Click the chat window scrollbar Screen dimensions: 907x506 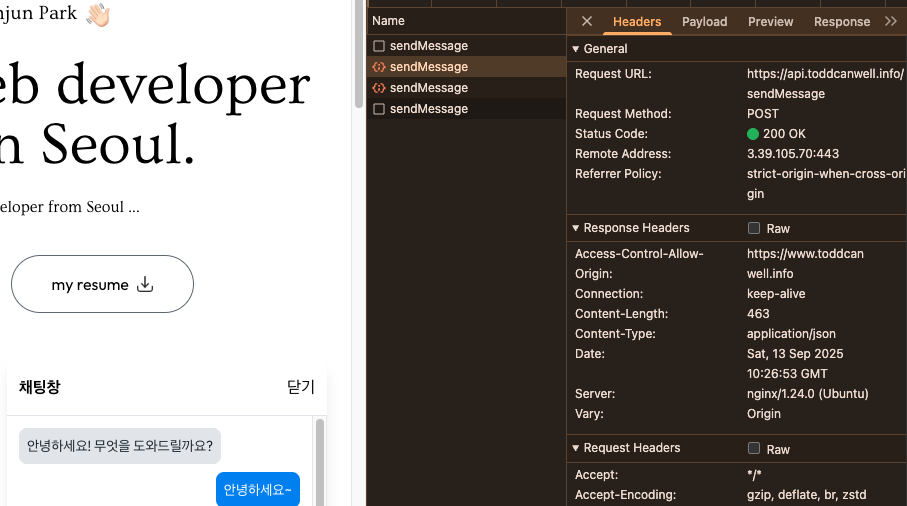click(319, 463)
